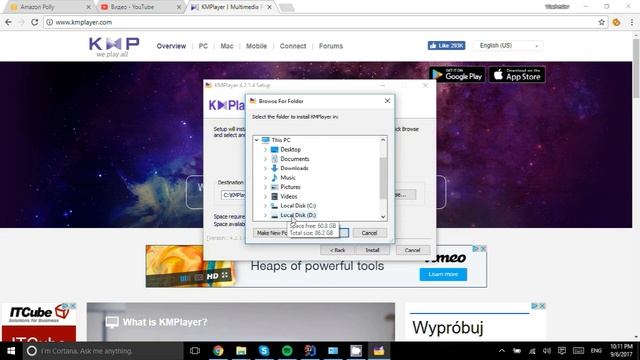Click the browser Back arrow
The width and height of the screenshot is (640, 360).
pyautogui.click(x=9, y=22)
